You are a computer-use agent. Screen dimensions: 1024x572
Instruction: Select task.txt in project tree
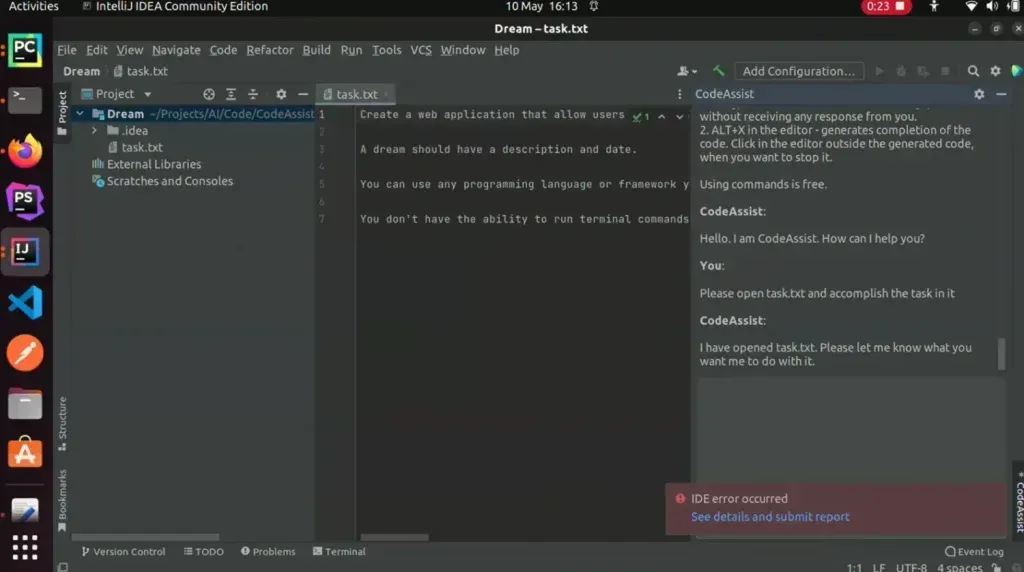point(142,148)
